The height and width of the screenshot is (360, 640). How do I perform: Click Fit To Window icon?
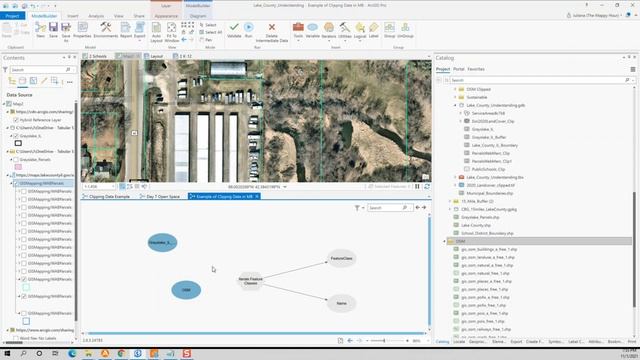pos(172,32)
